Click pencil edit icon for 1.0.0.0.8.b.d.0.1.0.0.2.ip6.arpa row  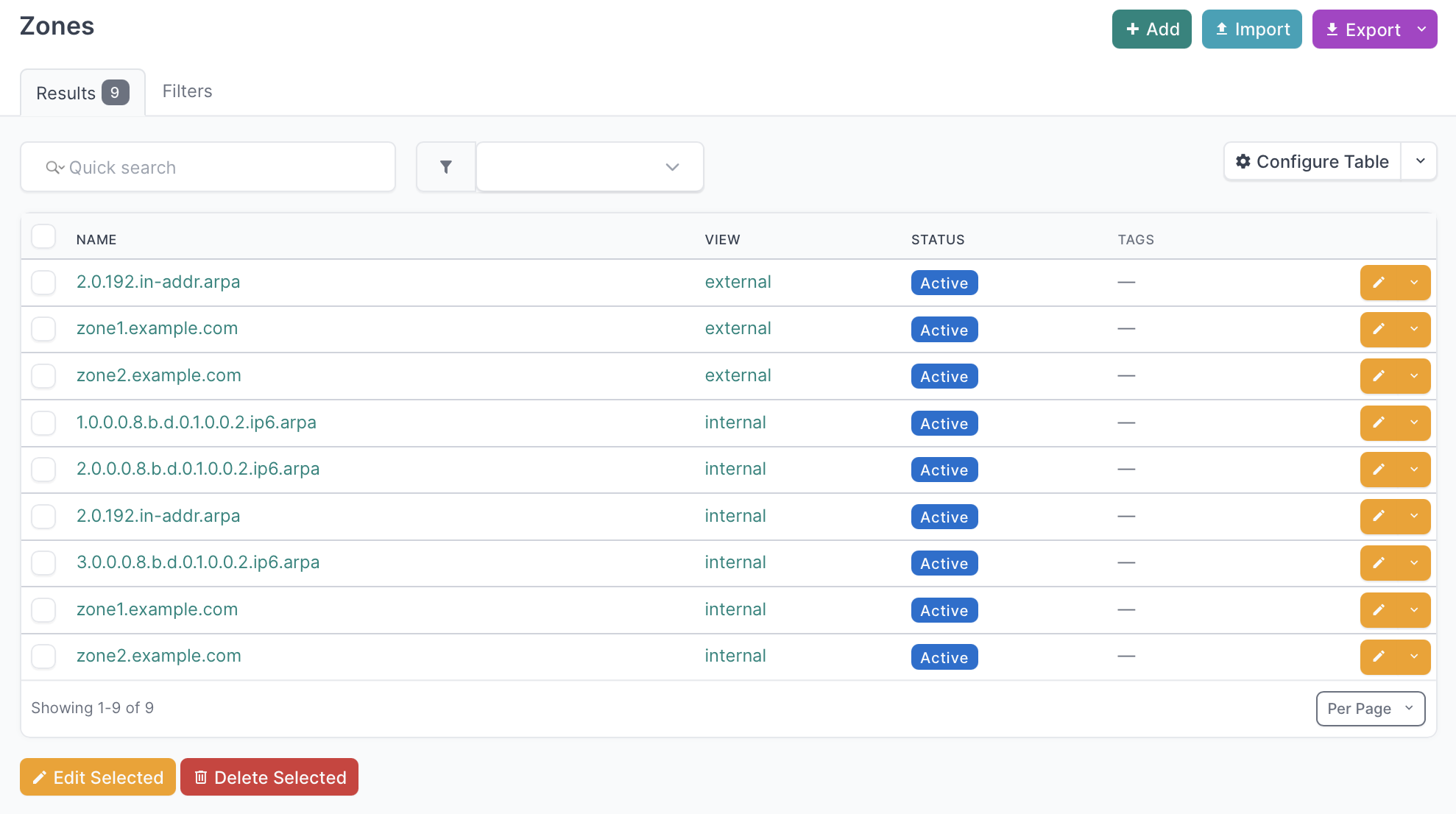1379,422
